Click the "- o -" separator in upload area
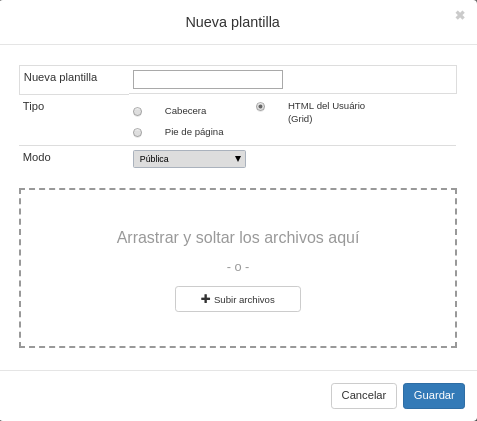The image size is (477, 421). 238,267
